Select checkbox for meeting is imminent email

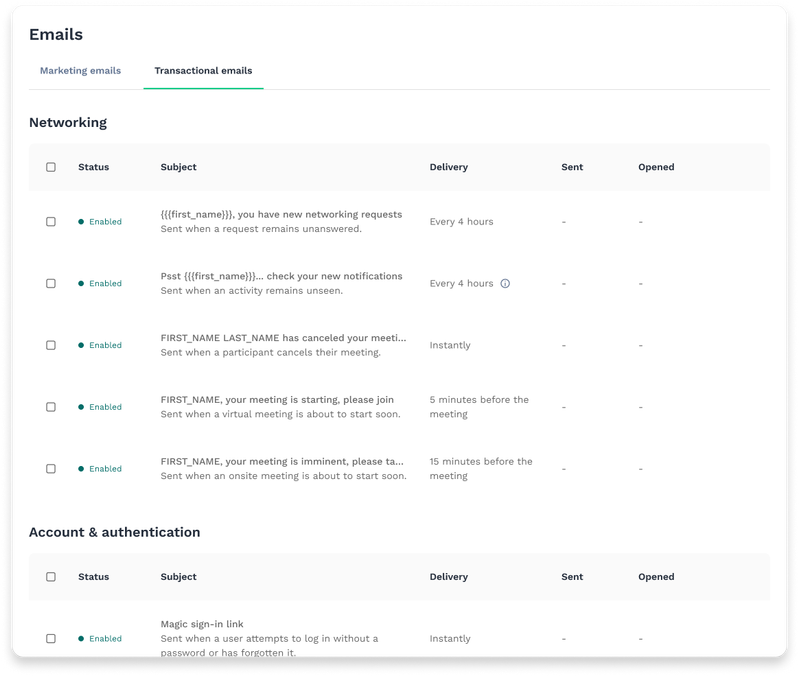[51, 469]
